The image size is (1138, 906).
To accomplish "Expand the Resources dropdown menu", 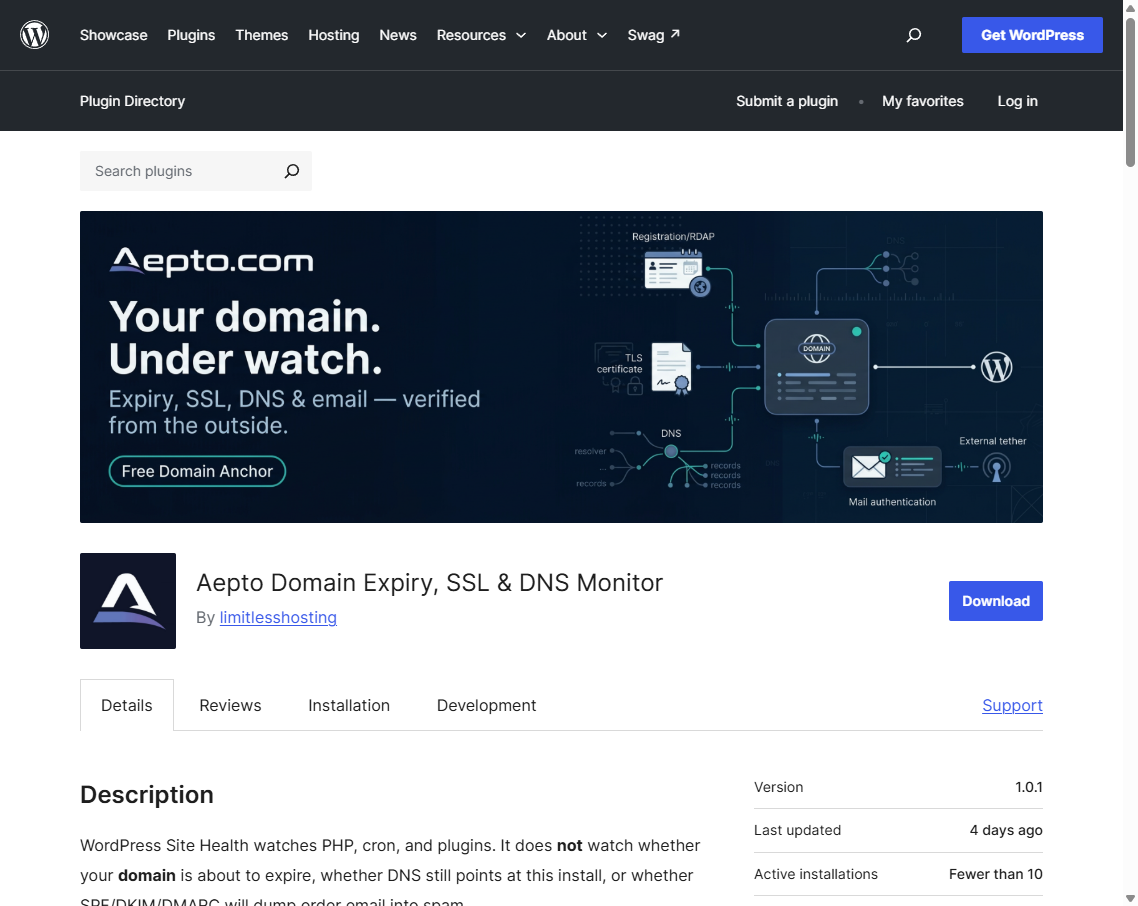I will (x=481, y=35).
